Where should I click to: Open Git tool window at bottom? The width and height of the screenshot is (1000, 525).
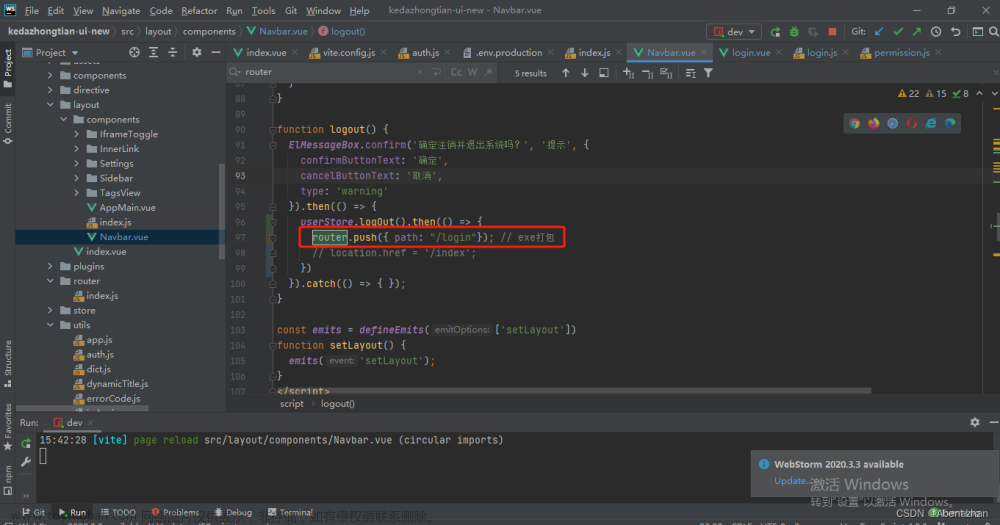click(x=33, y=512)
